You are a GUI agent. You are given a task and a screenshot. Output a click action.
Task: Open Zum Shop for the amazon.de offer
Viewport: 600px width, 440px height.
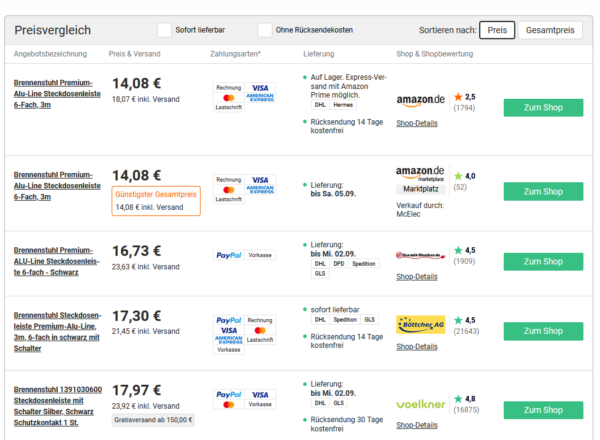[x=543, y=108]
